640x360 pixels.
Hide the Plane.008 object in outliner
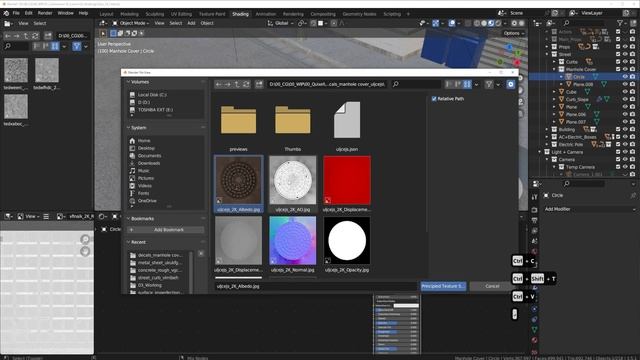(625, 84)
